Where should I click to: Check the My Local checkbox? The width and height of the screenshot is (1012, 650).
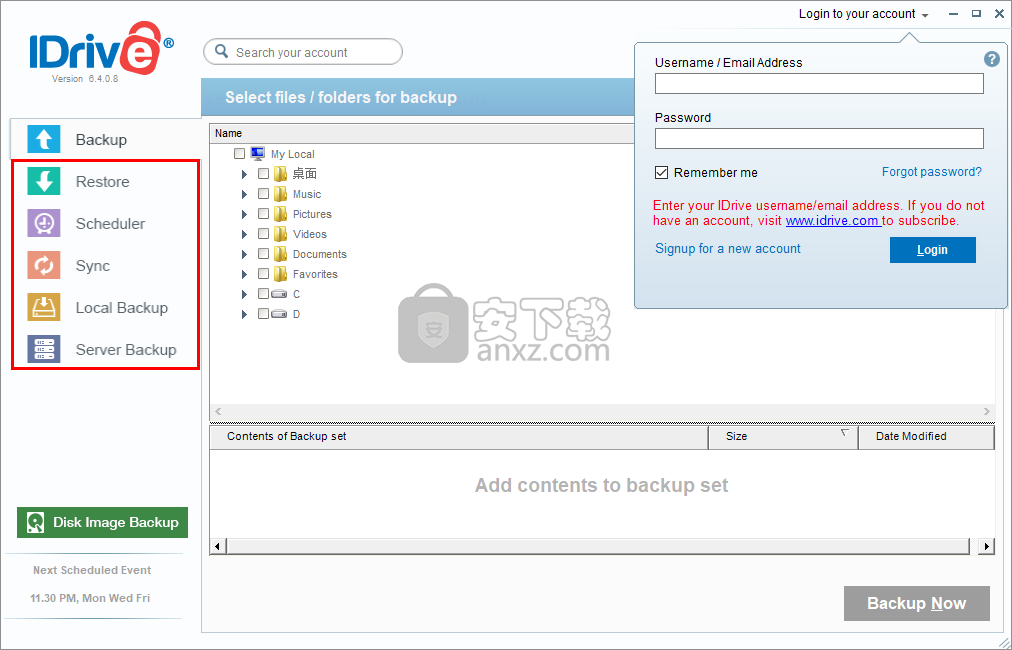(239, 154)
